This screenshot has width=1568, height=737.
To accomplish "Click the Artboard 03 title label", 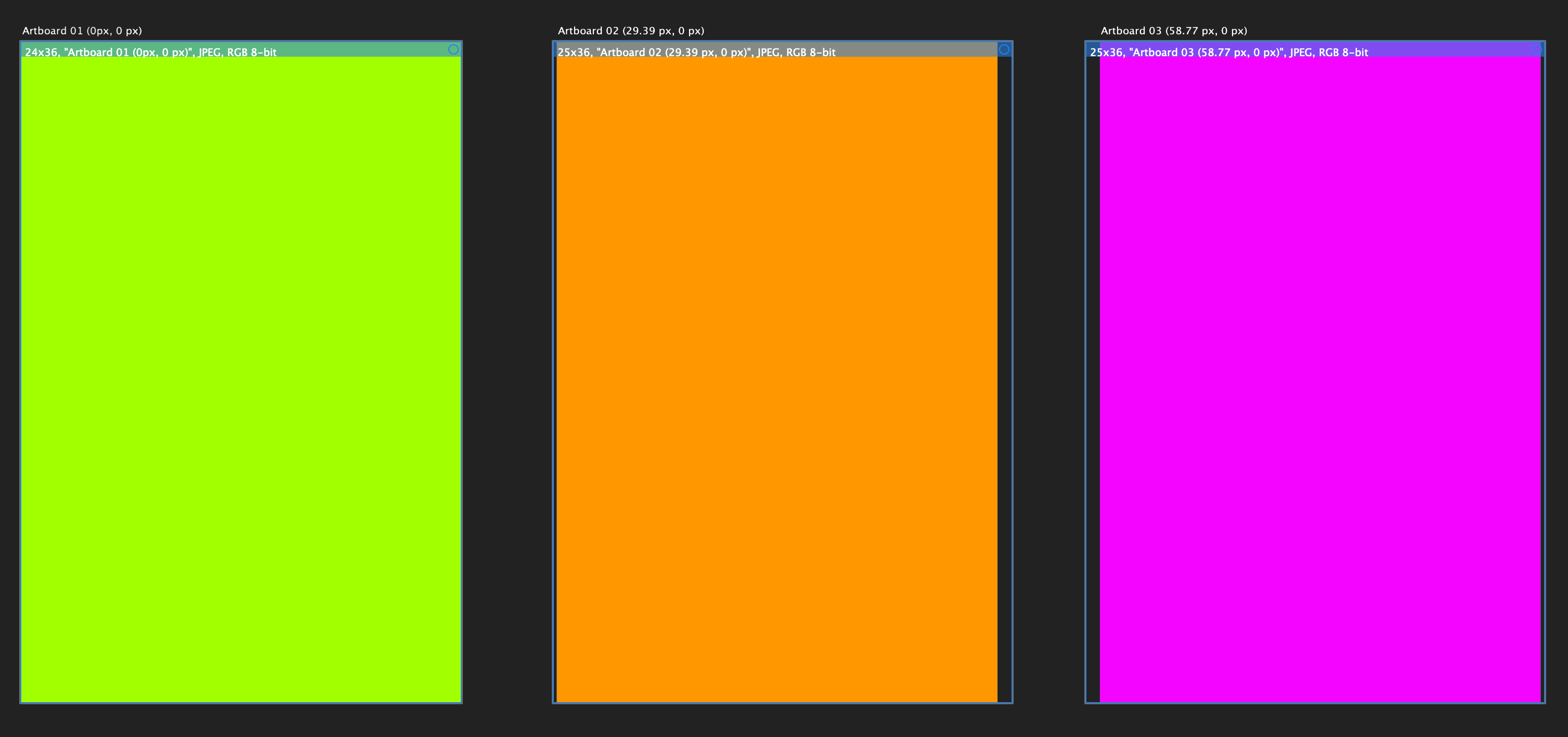I will 1173,29.
